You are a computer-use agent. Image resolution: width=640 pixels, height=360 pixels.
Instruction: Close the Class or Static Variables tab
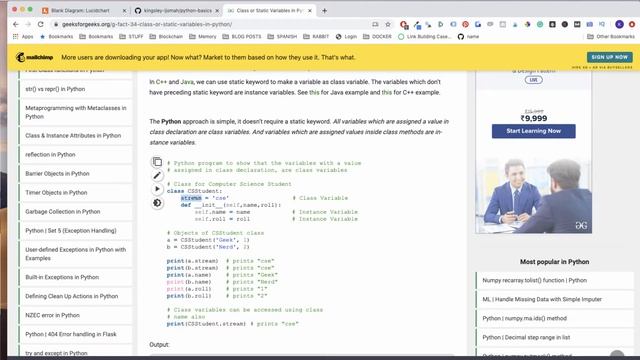[310, 11]
